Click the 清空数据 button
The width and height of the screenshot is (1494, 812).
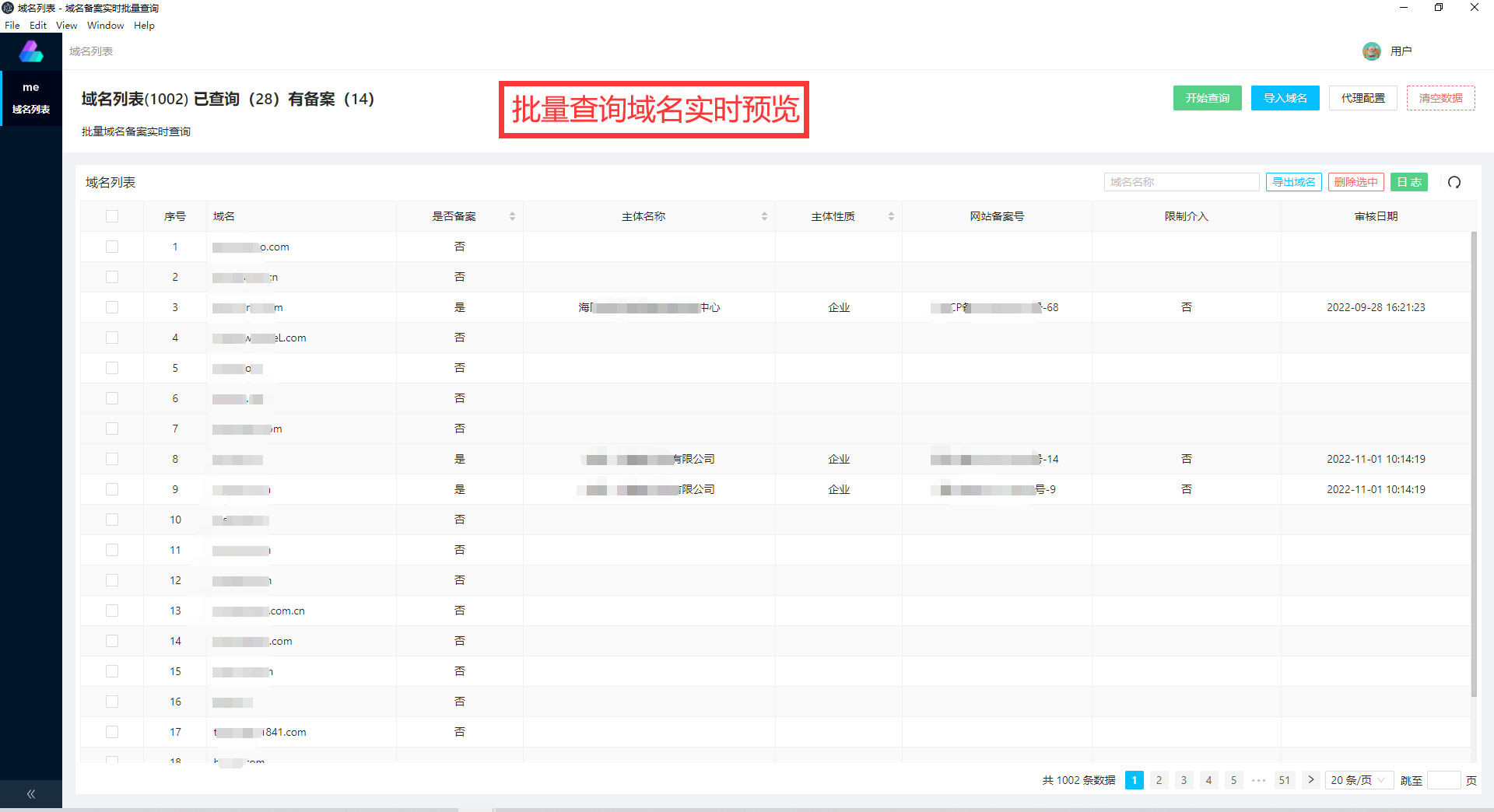[x=1441, y=98]
